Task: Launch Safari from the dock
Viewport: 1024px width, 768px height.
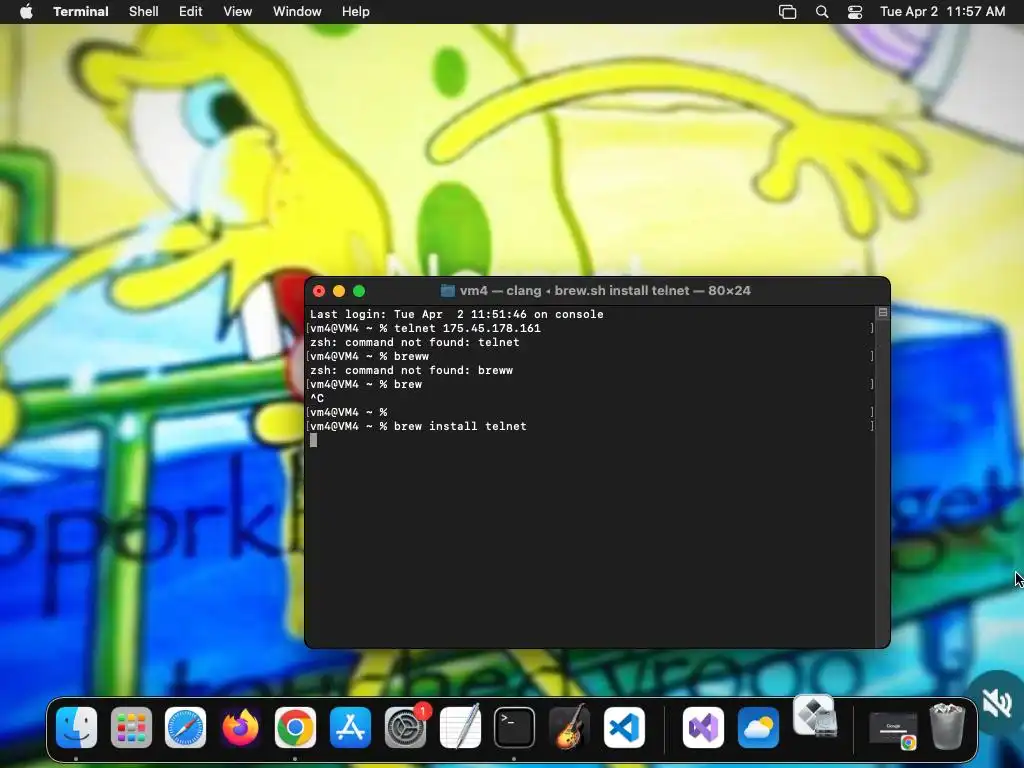Action: [x=185, y=727]
